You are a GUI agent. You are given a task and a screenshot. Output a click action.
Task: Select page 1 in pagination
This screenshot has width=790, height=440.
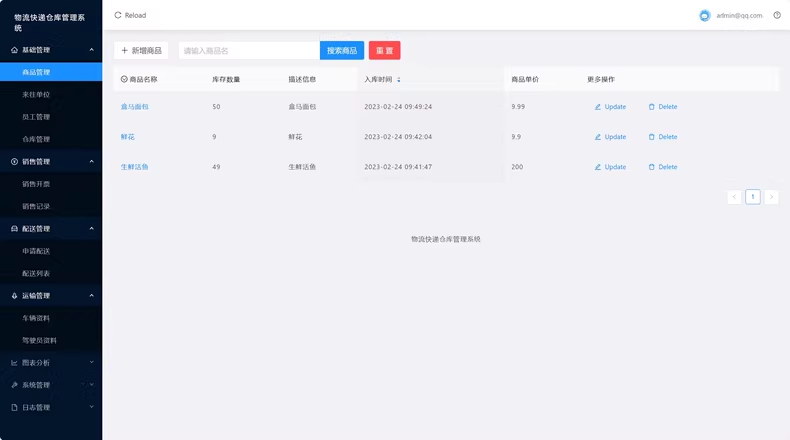[x=753, y=197]
